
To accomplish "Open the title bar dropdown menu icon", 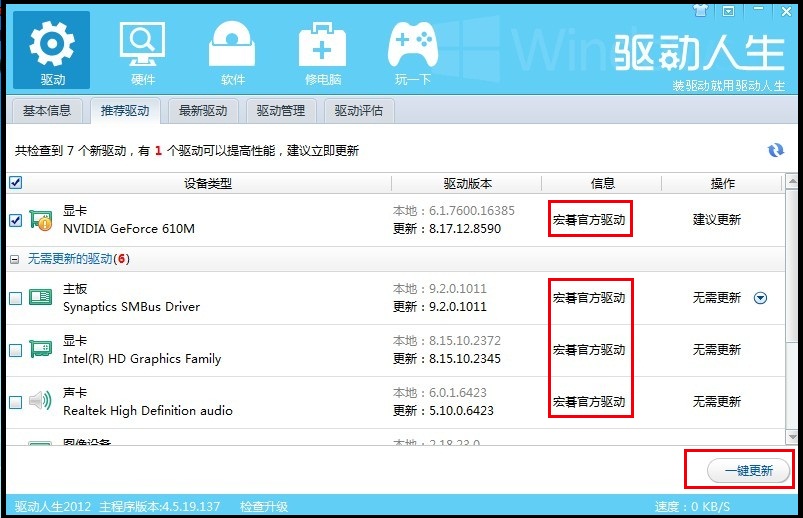I will (x=728, y=11).
